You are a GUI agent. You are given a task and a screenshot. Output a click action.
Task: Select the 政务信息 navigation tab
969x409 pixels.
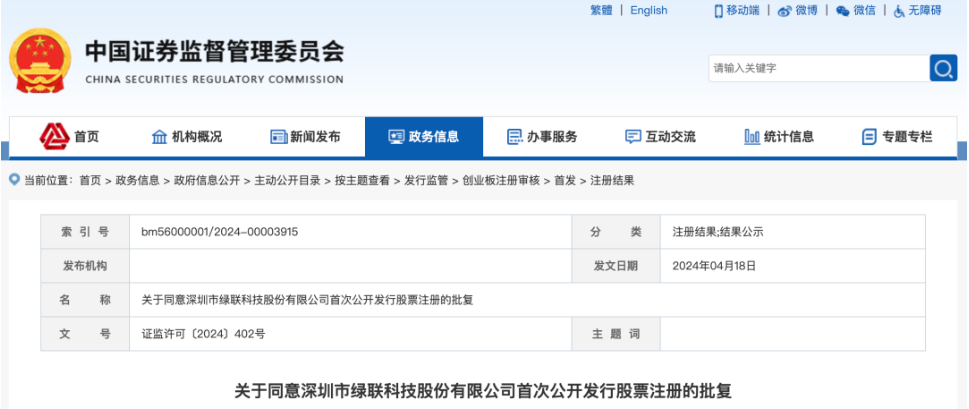point(423,137)
